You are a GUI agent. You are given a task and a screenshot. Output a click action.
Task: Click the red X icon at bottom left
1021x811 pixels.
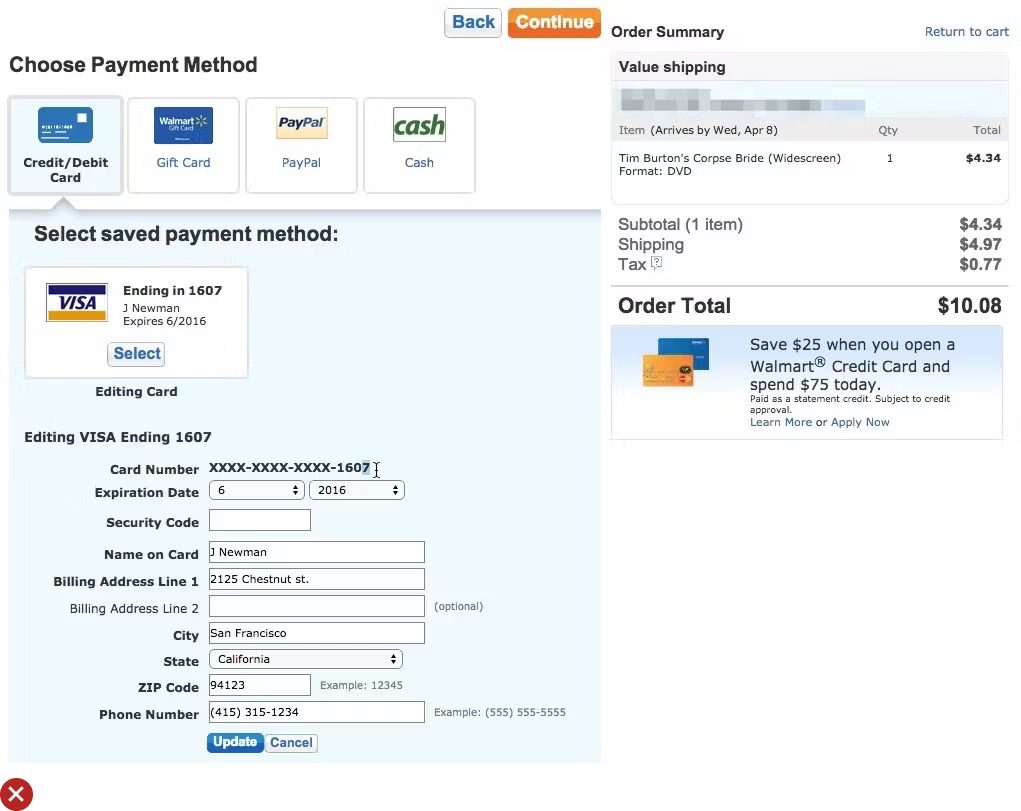(16, 794)
